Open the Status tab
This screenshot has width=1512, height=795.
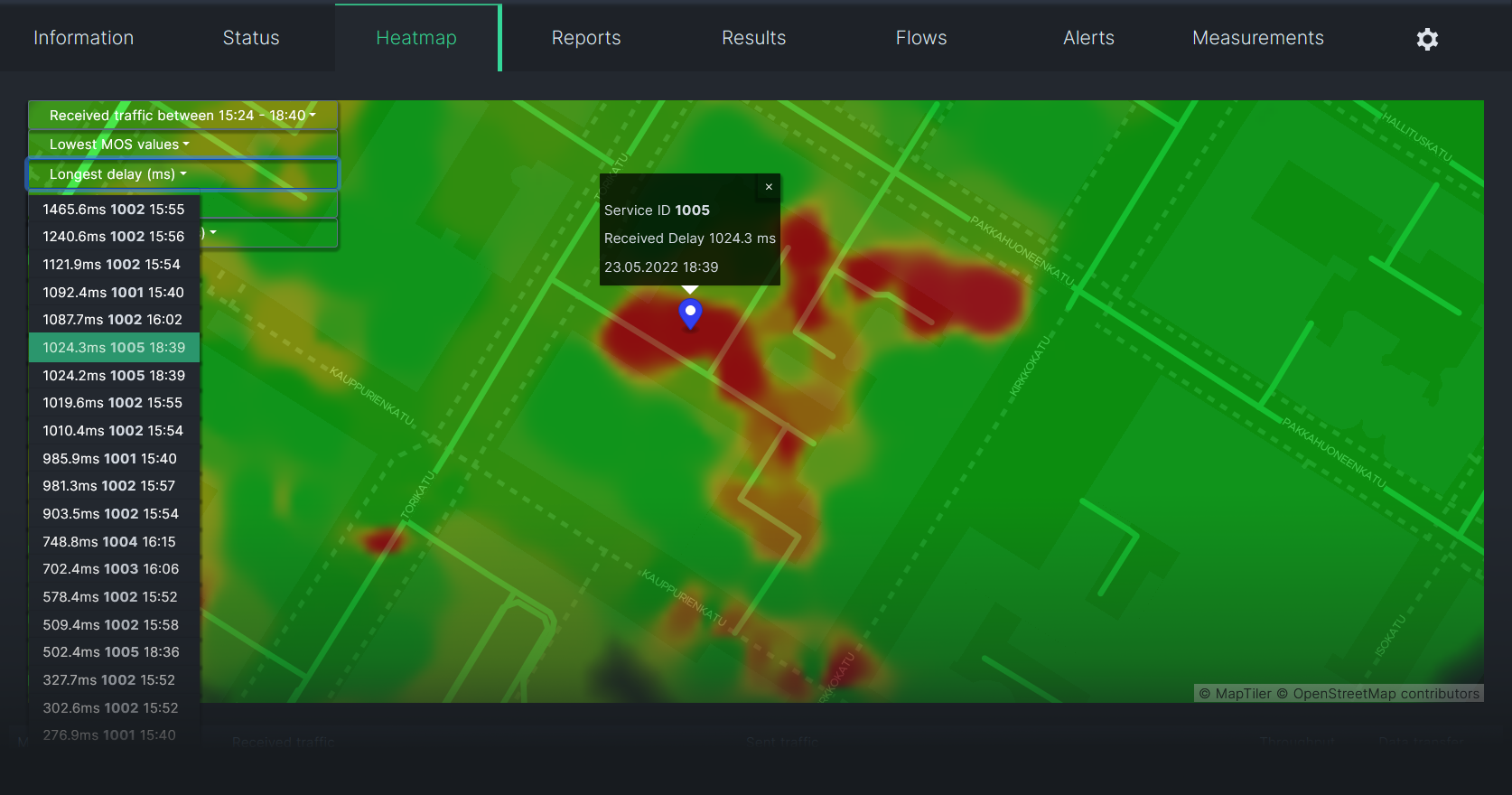point(251,38)
